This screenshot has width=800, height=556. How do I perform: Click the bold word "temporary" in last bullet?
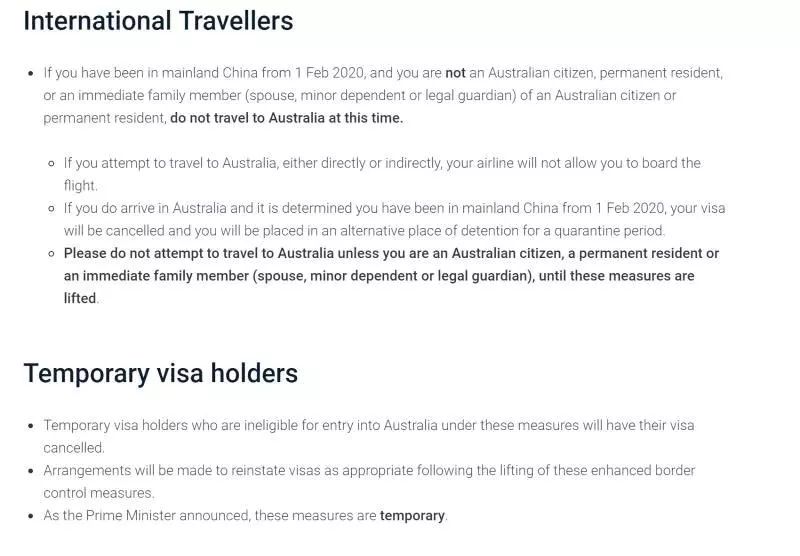[412, 516]
